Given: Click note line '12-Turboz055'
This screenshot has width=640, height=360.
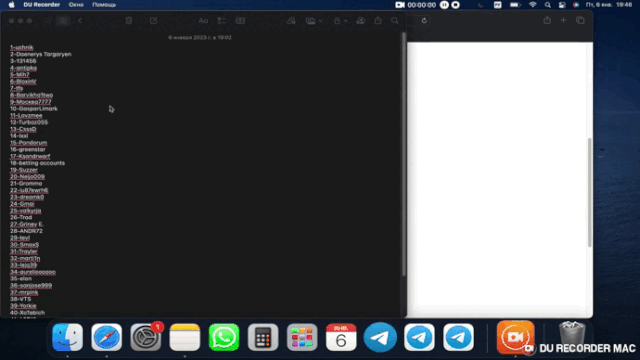Looking at the screenshot, I should coord(29,122).
